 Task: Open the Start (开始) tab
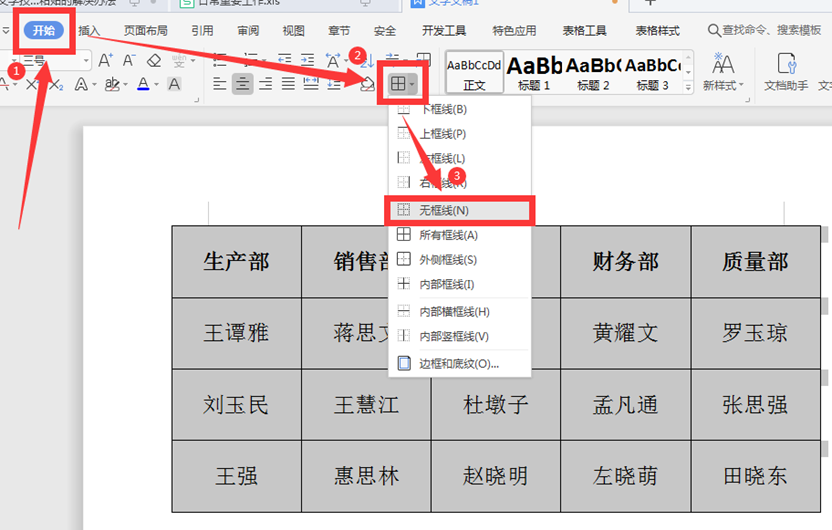click(x=44, y=30)
